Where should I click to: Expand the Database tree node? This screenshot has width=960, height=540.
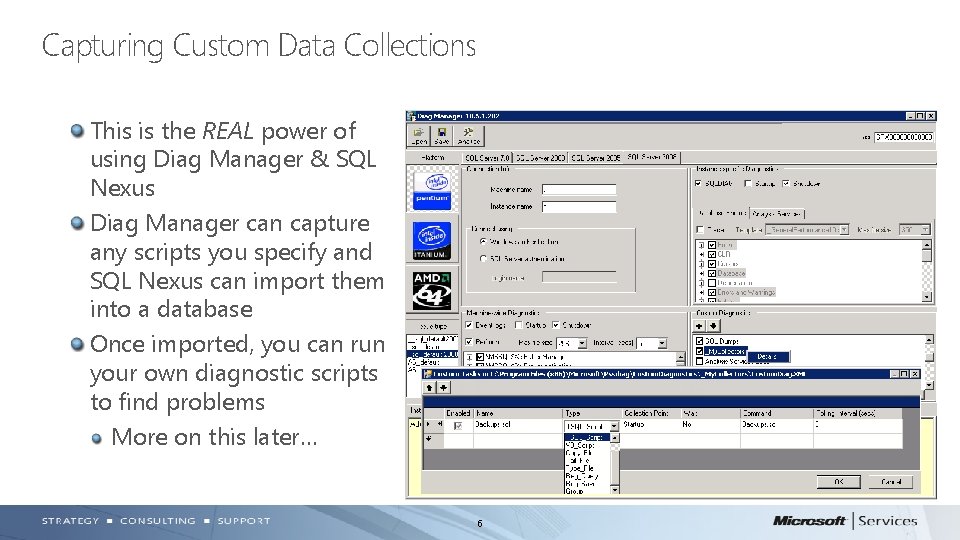(702, 273)
